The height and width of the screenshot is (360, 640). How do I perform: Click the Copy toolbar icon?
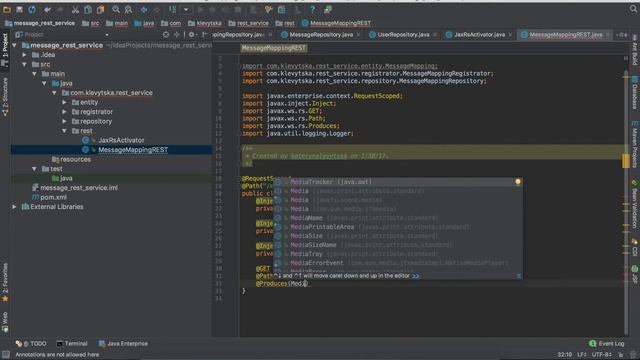click(88, 9)
